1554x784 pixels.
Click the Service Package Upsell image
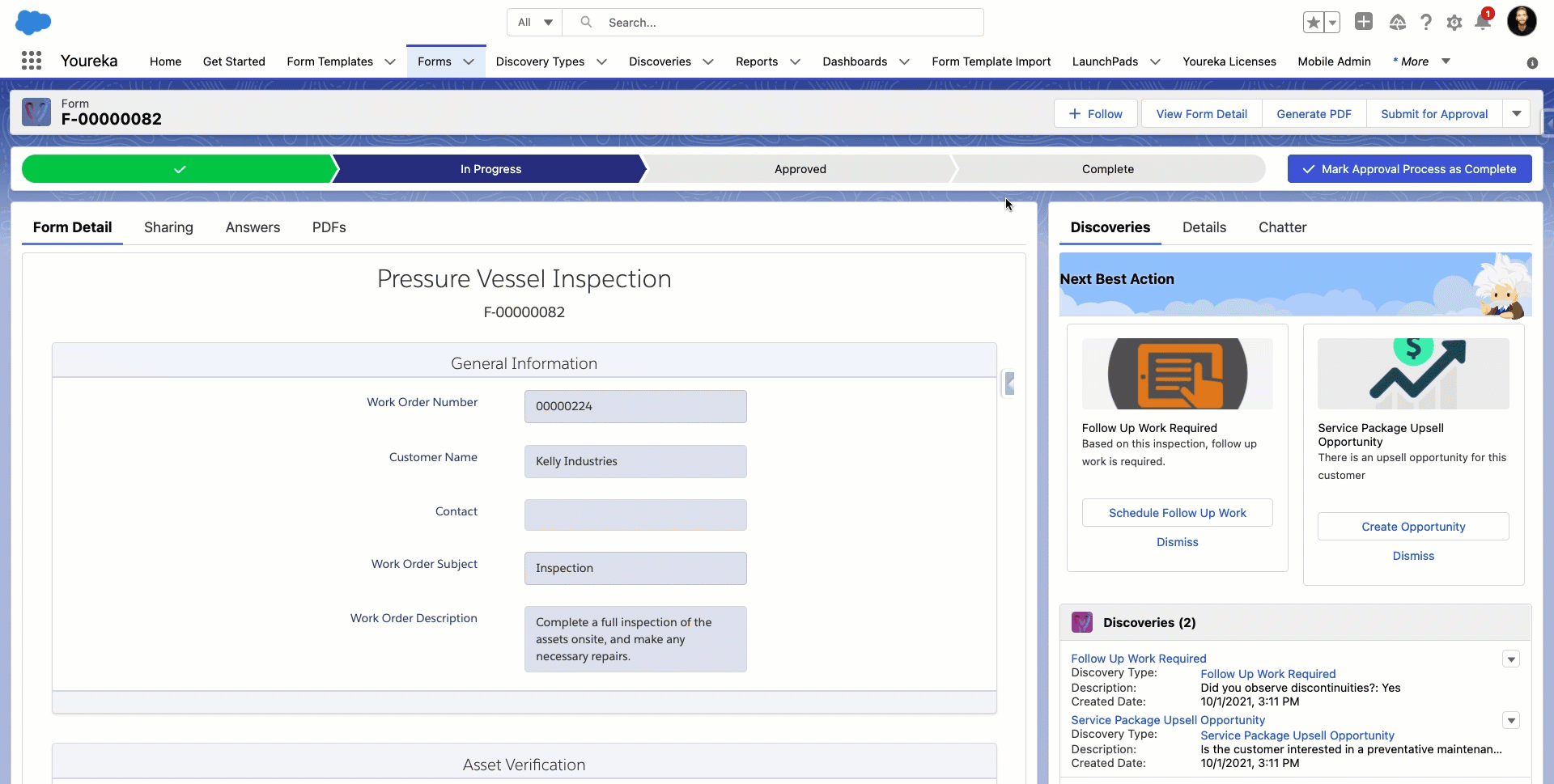click(1413, 374)
